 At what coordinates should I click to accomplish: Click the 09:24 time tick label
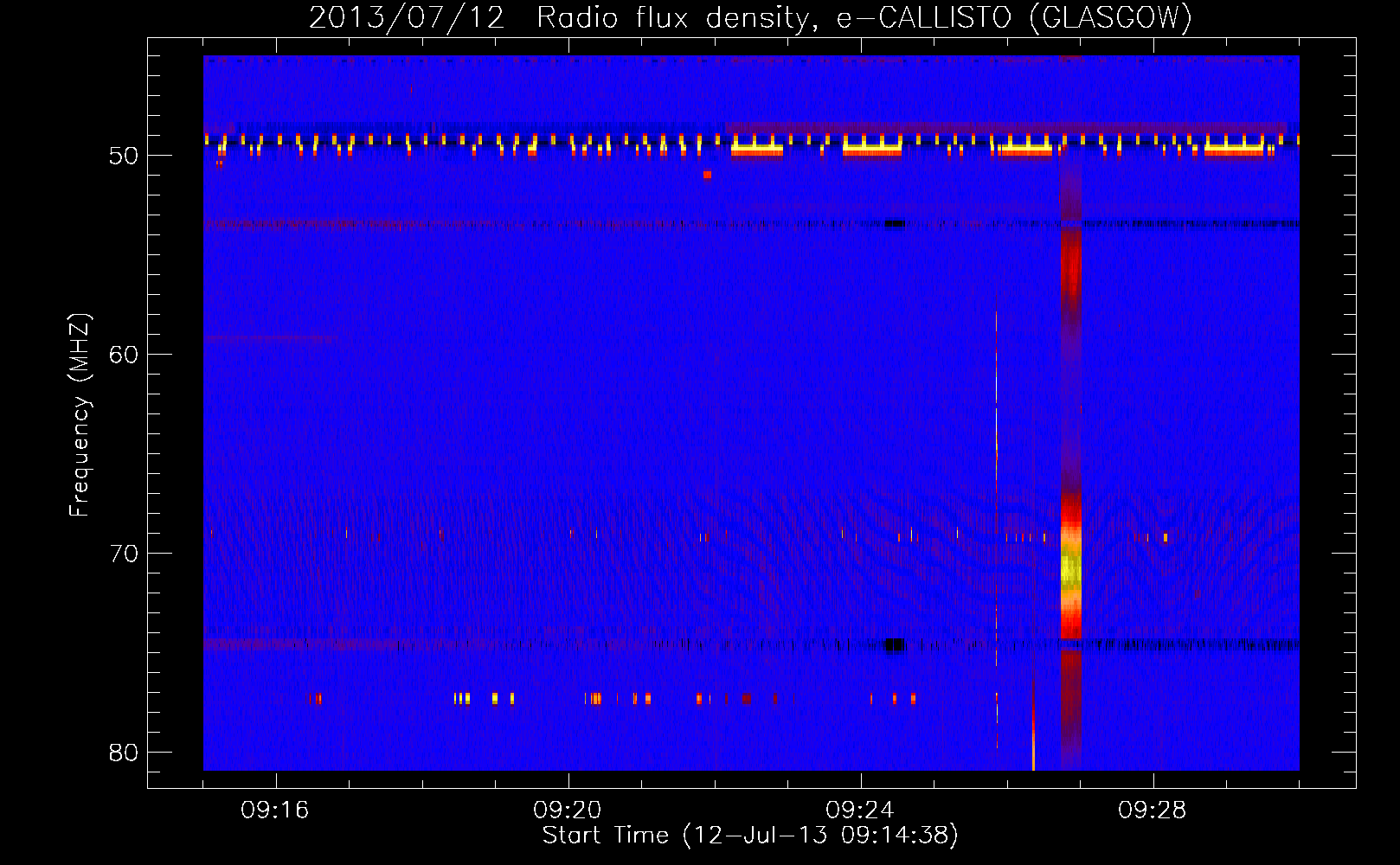coord(860,811)
